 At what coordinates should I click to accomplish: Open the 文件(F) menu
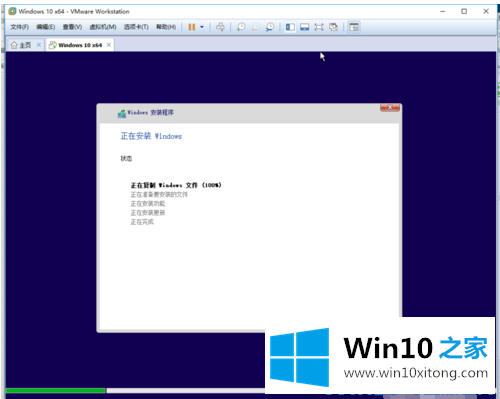click(x=19, y=27)
